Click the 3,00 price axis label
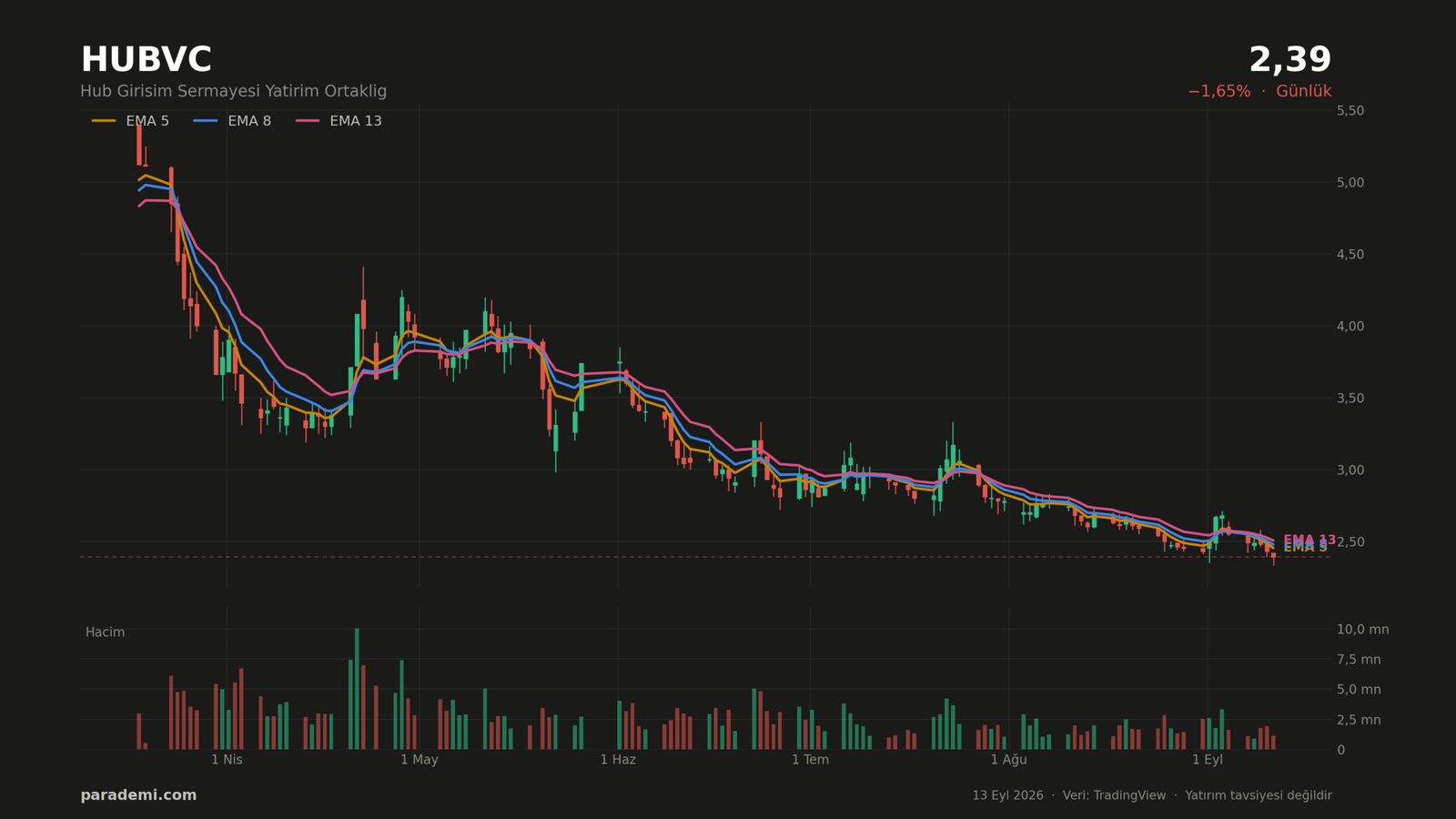Image resolution: width=1456 pixels, height=819 pixels. click(x=1350, y=470)
